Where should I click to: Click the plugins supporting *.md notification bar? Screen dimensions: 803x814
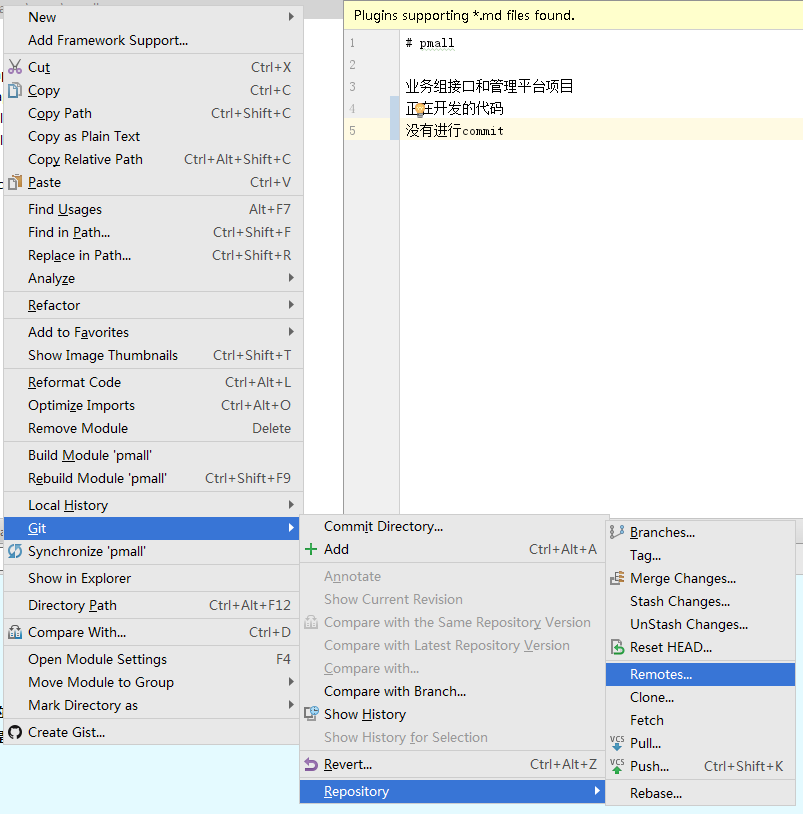(x=573, y=16)
